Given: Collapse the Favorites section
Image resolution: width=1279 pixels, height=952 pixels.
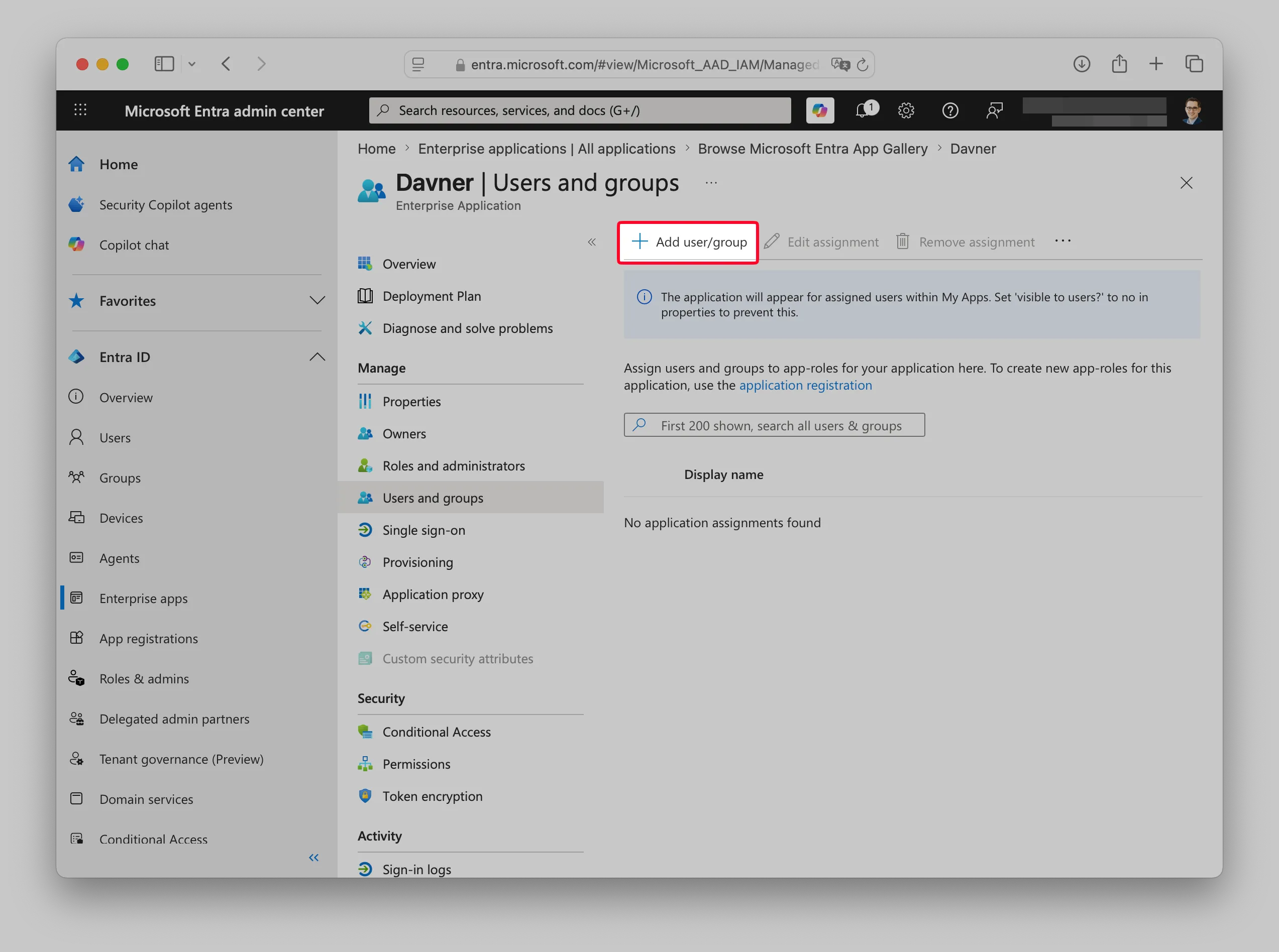Looking at the screenshot, I should pos(317,300).
